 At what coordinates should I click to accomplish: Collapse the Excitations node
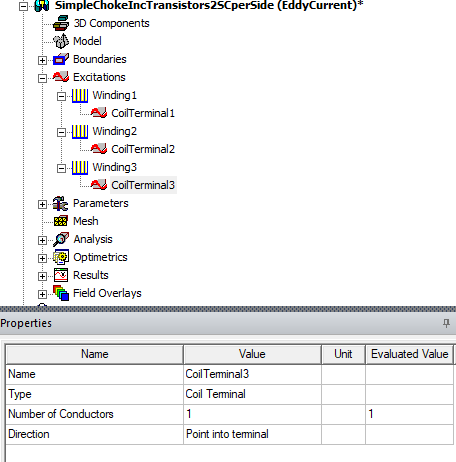click(x=42, y=78)
